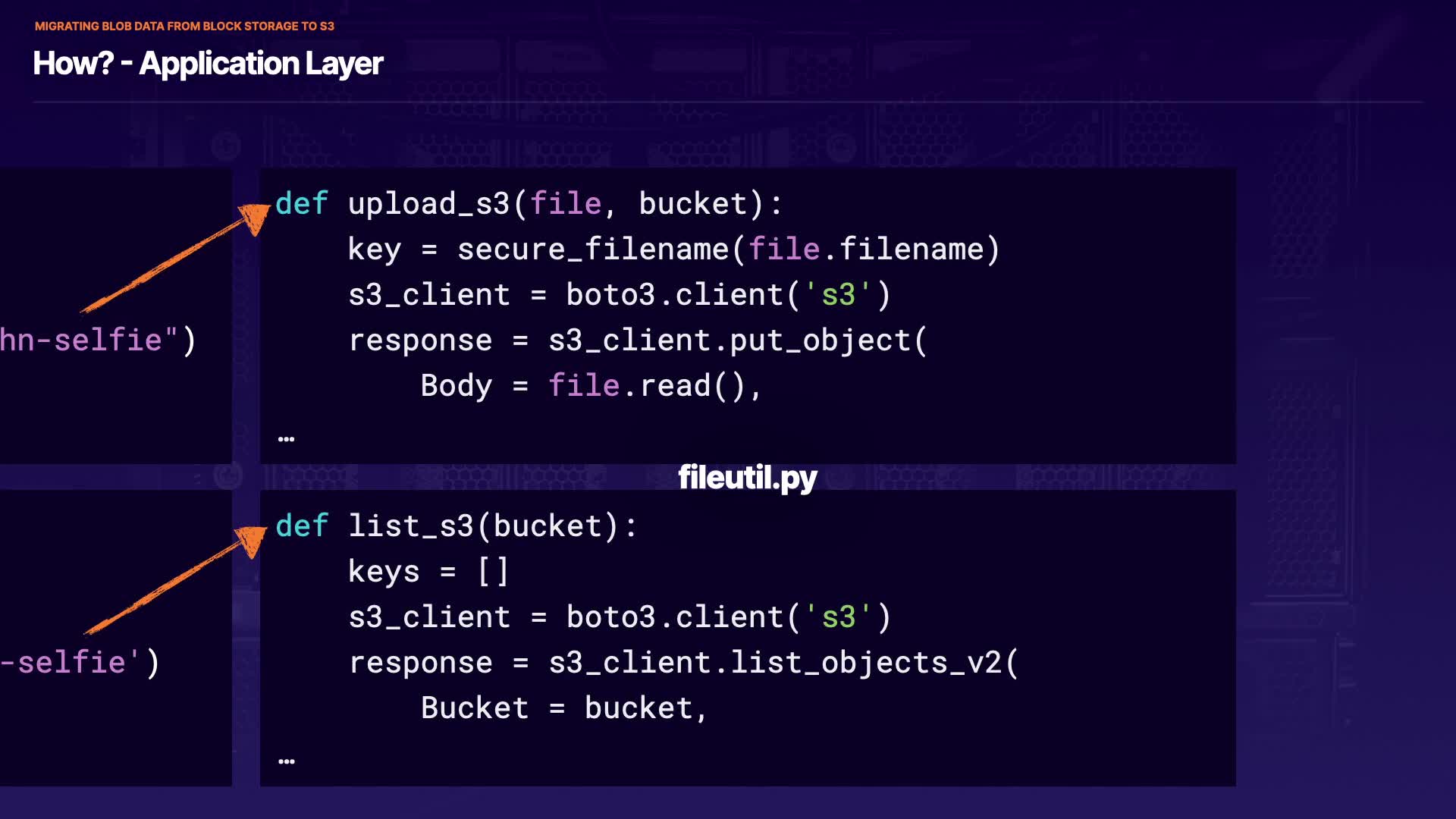The image size is (1456, 819).
Task: Click the 'keys = []' line
Action: coord(428,572)
